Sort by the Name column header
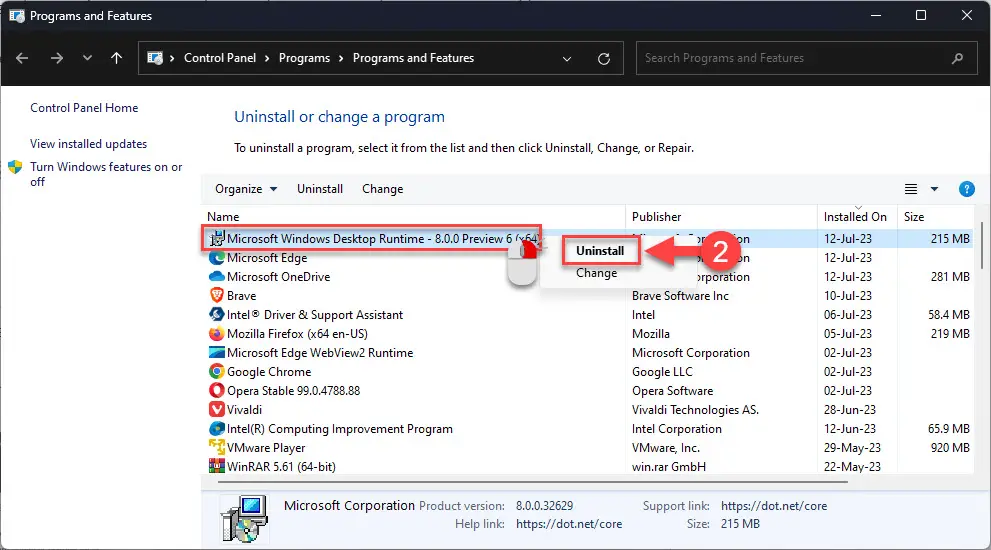991x550 pixels. coord(223,217)
